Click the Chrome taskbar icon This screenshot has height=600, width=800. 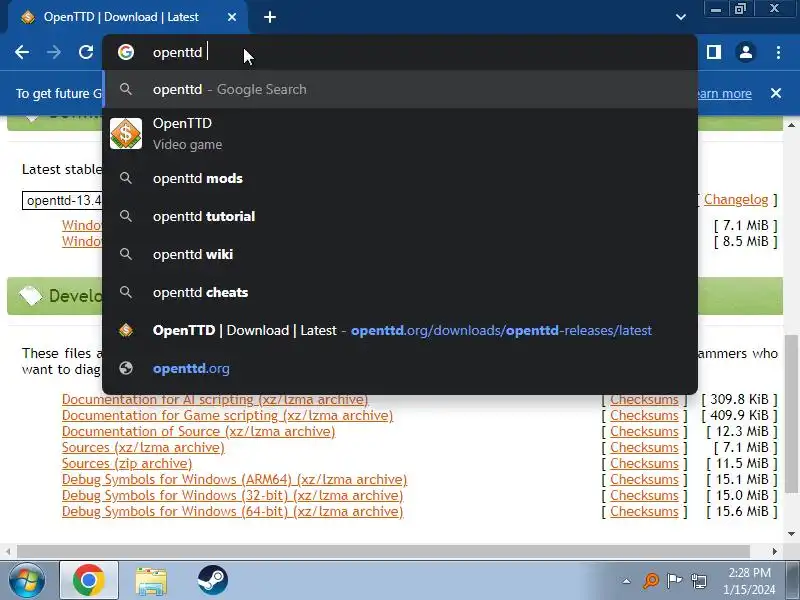pos(89,580)
